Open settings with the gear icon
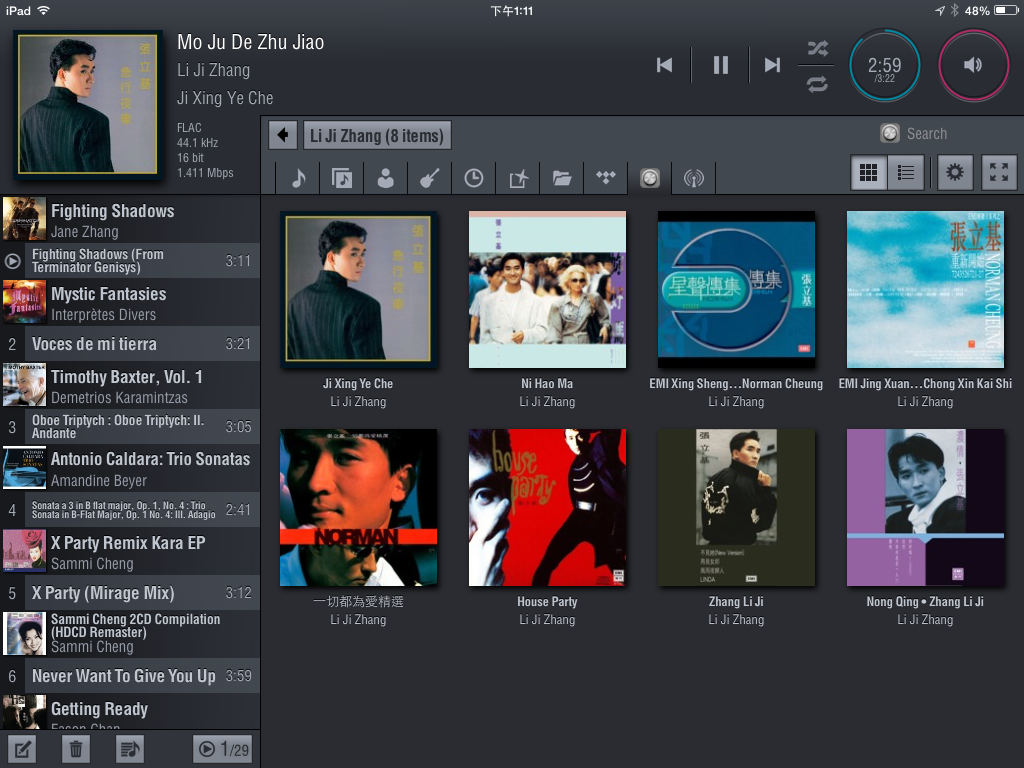Screen dimensions: 1024x768 [x=955, y=172]
